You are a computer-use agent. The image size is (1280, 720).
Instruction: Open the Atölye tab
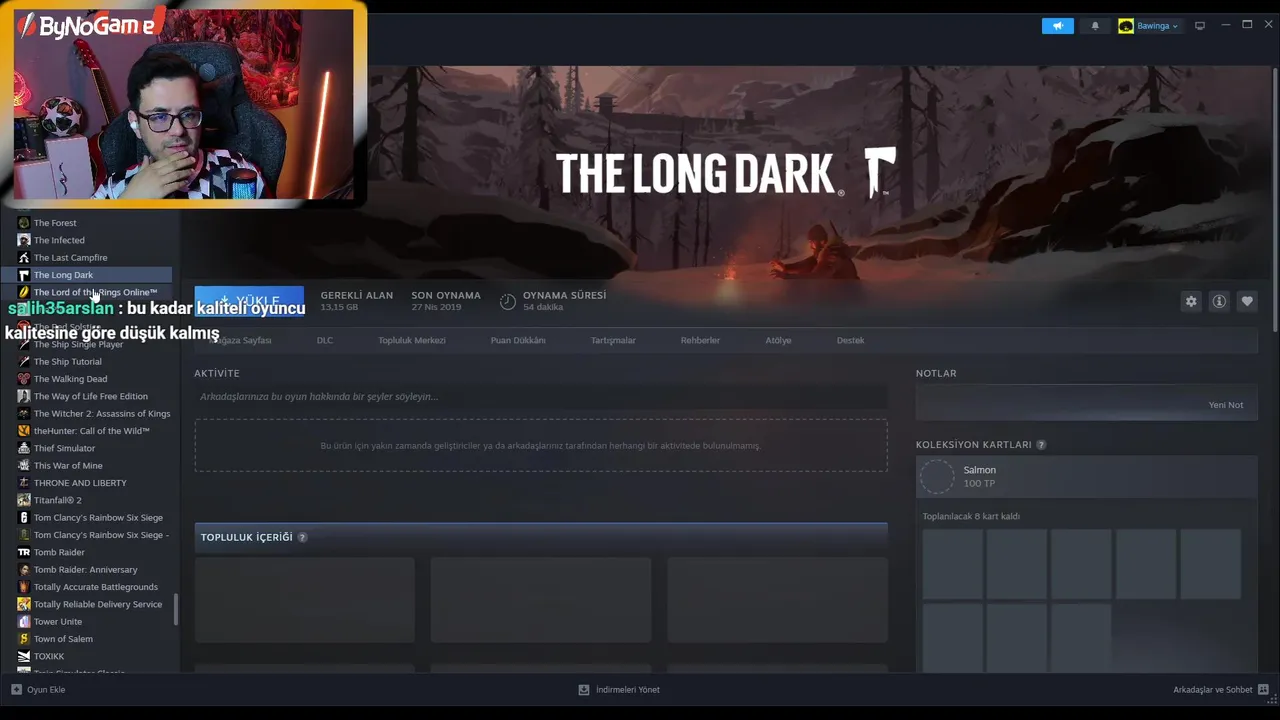tap(778, 340)
